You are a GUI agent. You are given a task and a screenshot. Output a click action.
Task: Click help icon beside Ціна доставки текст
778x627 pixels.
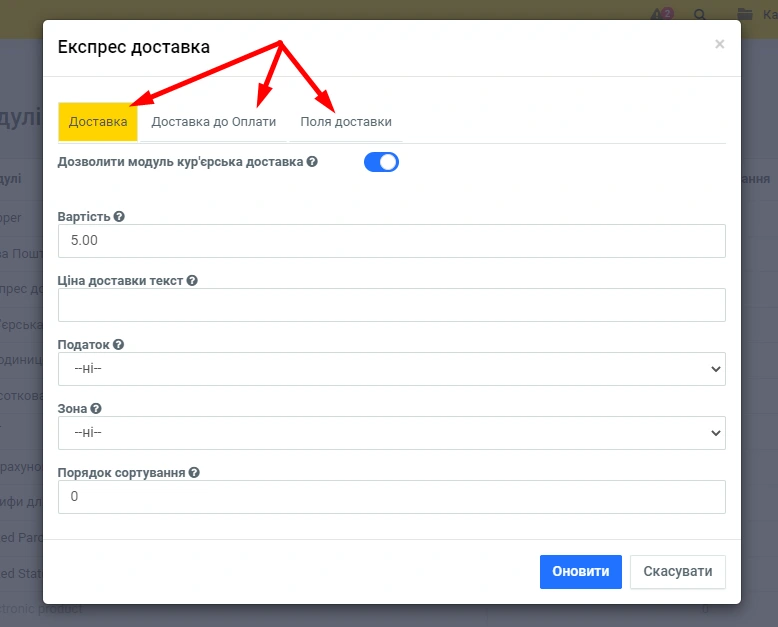pyautogui.click(x=192, y=281)
